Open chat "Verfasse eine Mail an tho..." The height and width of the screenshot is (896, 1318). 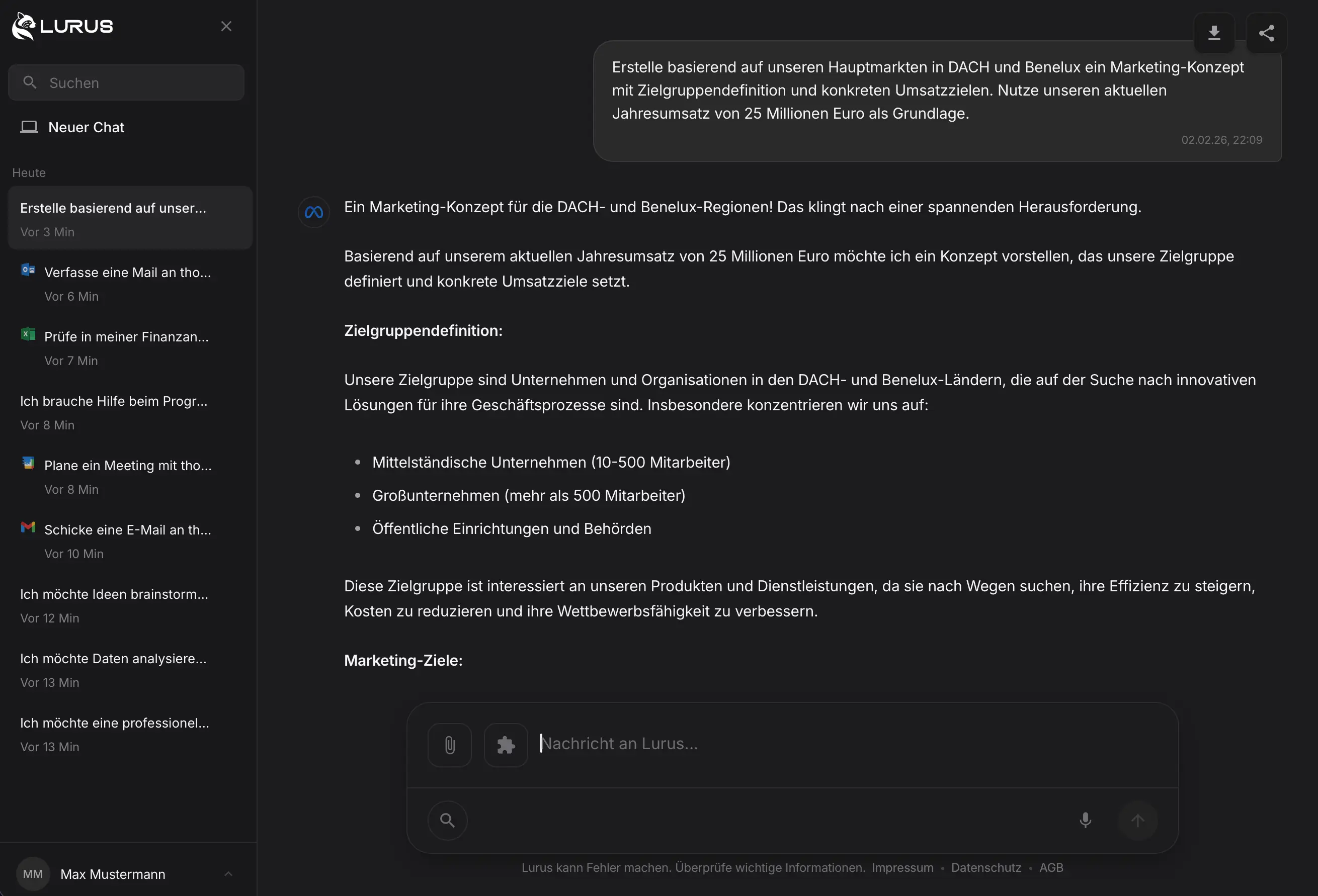point(127,273)
